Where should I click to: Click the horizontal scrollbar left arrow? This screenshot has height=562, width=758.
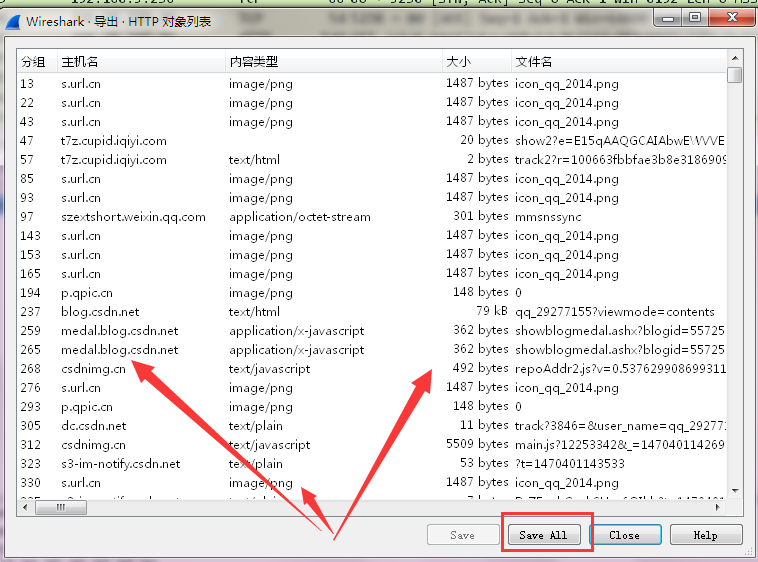point(25,507)
